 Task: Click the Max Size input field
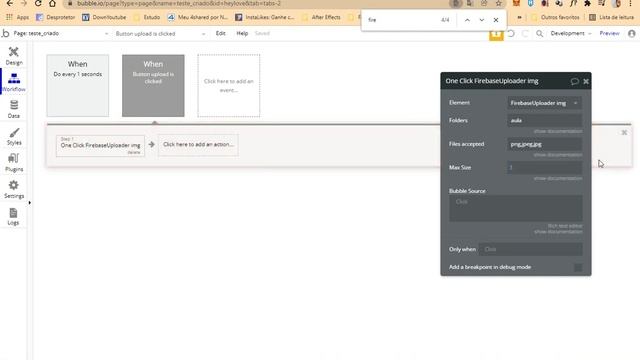click(544, 167)
